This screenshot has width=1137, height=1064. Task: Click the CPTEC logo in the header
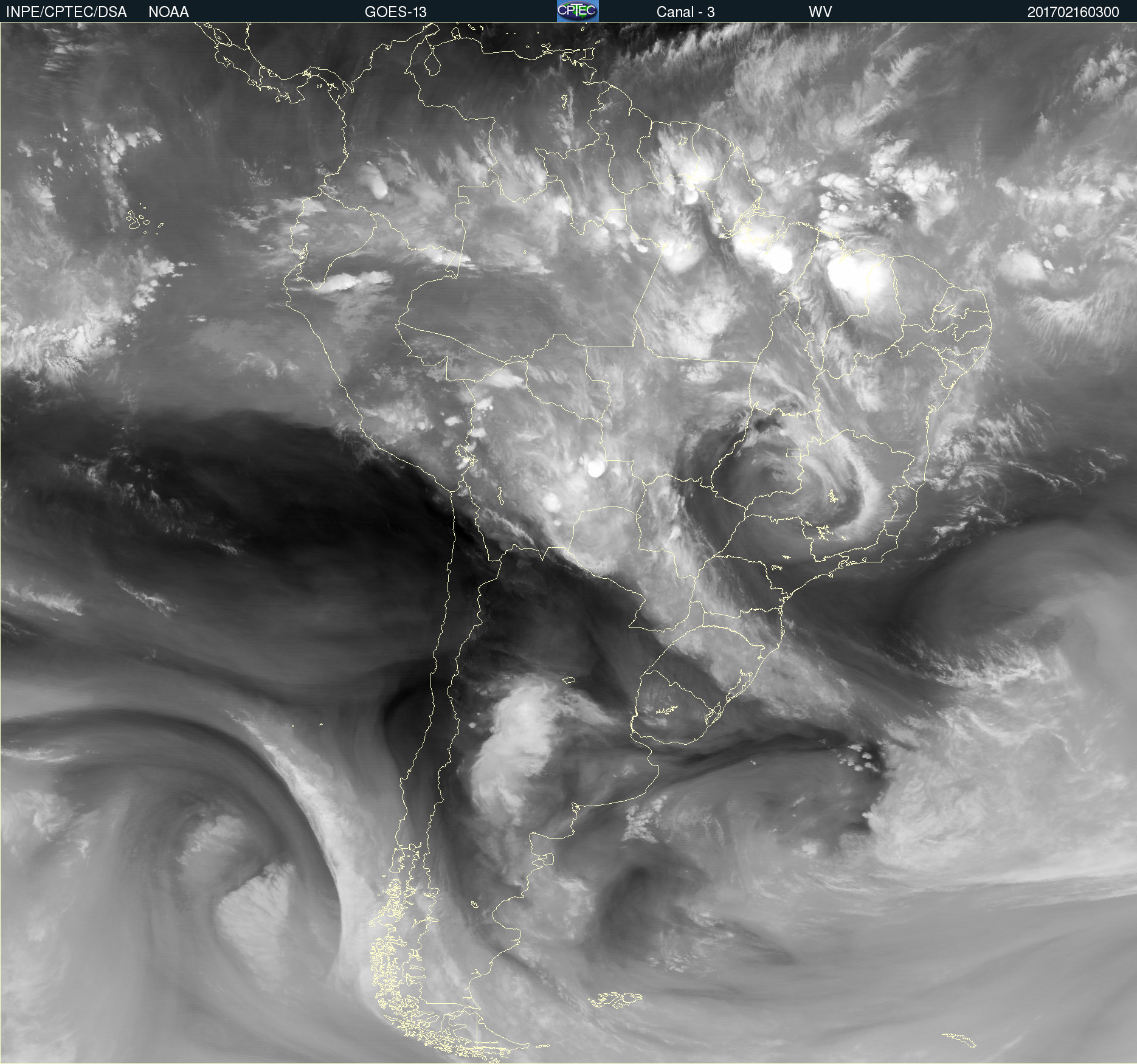point(577,11)
